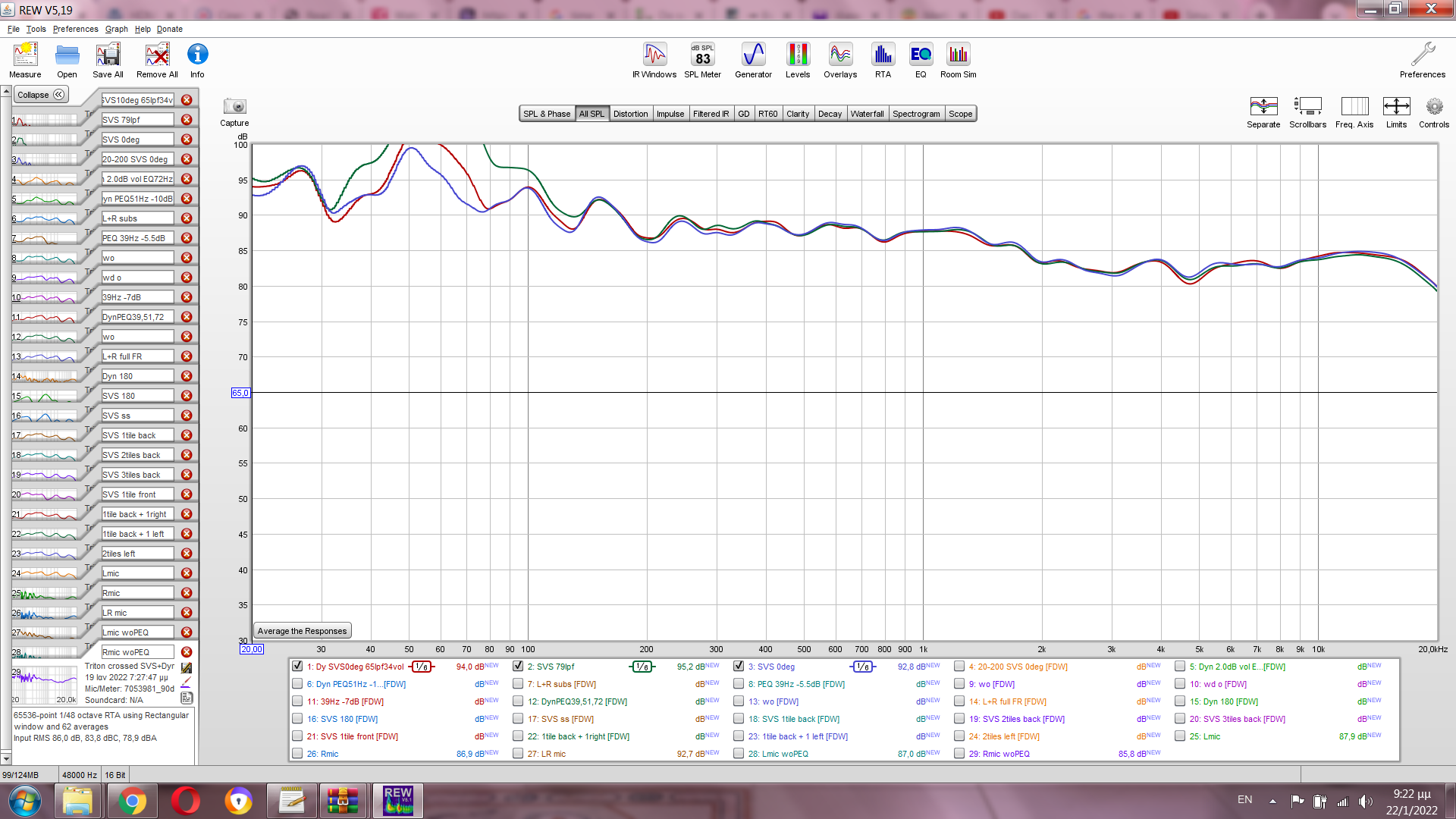Screen dimensions: 1456x819
Task: Open the Graph menu
Action: (116, 29)
